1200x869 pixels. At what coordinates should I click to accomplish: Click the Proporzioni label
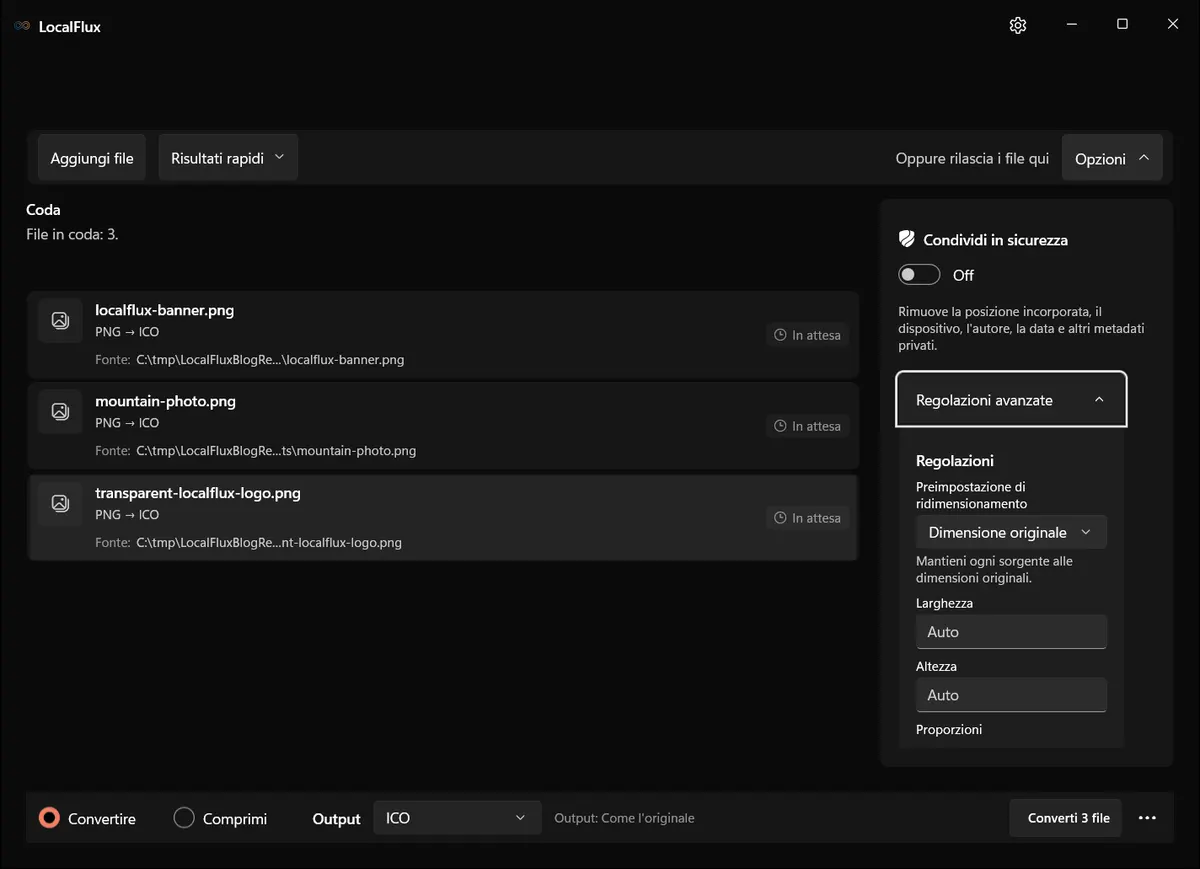949,729
